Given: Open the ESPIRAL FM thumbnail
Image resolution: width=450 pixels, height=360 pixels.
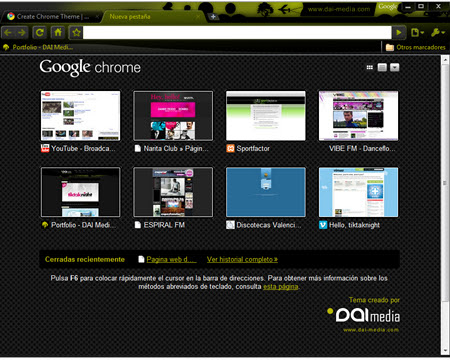Looking at the screenshot, I should (x=173, y=192).
